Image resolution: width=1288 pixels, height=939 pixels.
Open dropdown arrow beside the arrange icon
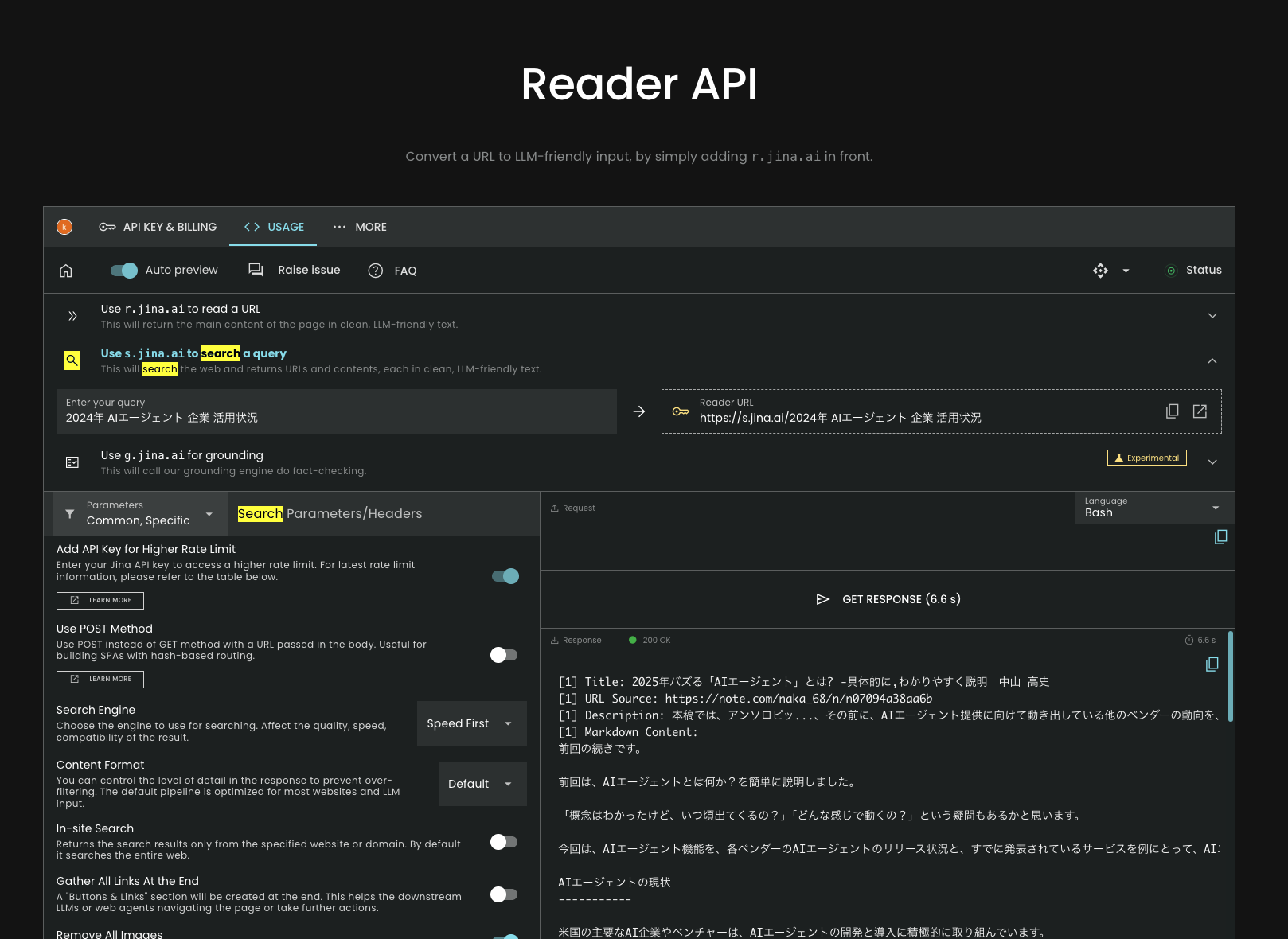pos(1126,271)
